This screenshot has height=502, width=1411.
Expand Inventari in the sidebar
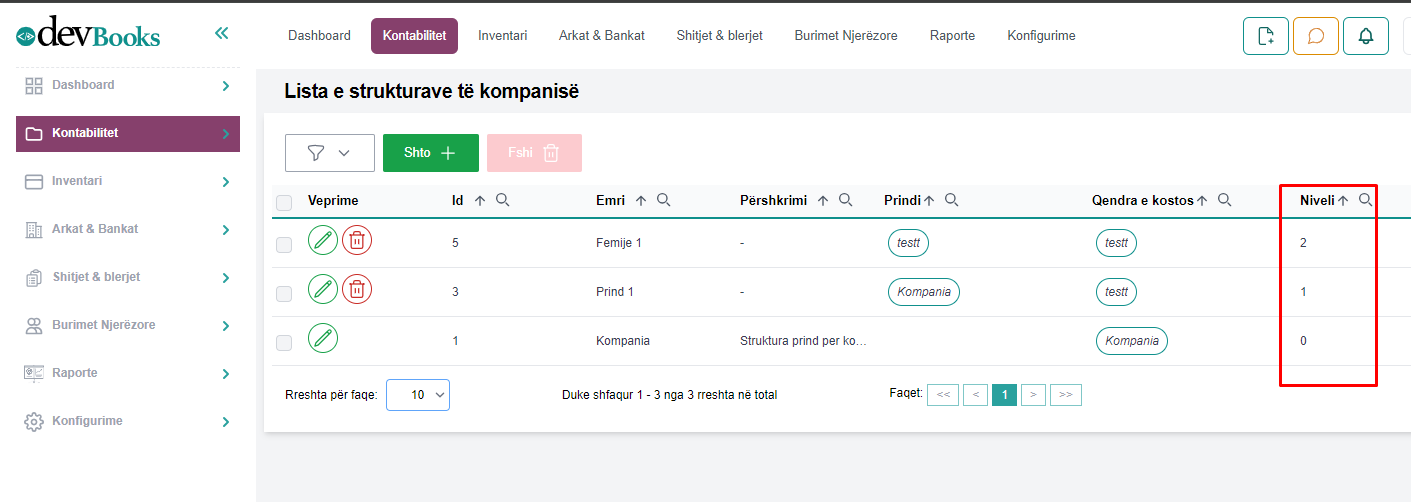127,181
